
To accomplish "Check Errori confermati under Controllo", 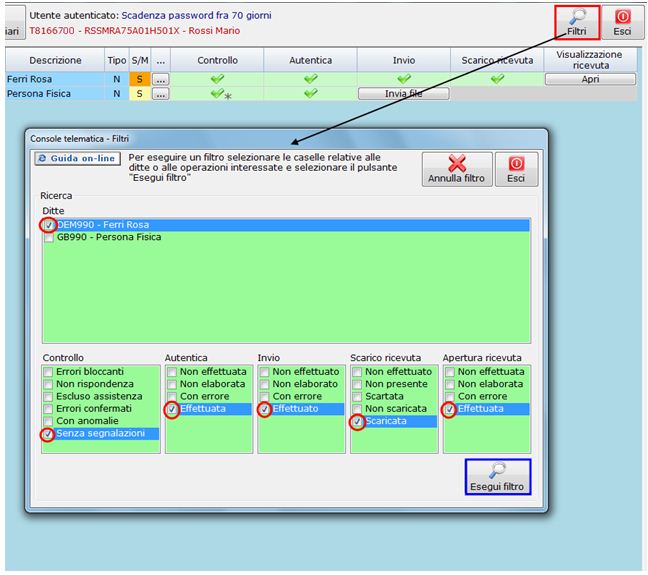I will coord(48,409).
